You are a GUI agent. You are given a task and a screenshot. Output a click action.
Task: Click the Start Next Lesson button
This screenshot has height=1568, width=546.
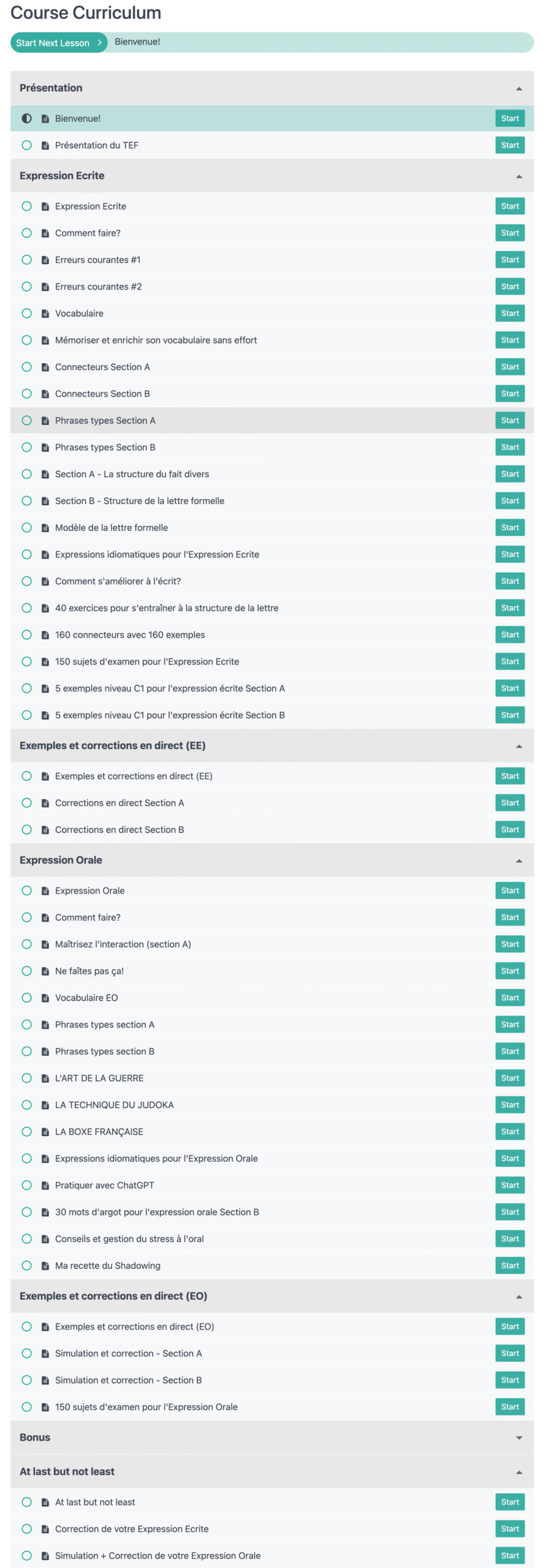(x=59, y=43)
